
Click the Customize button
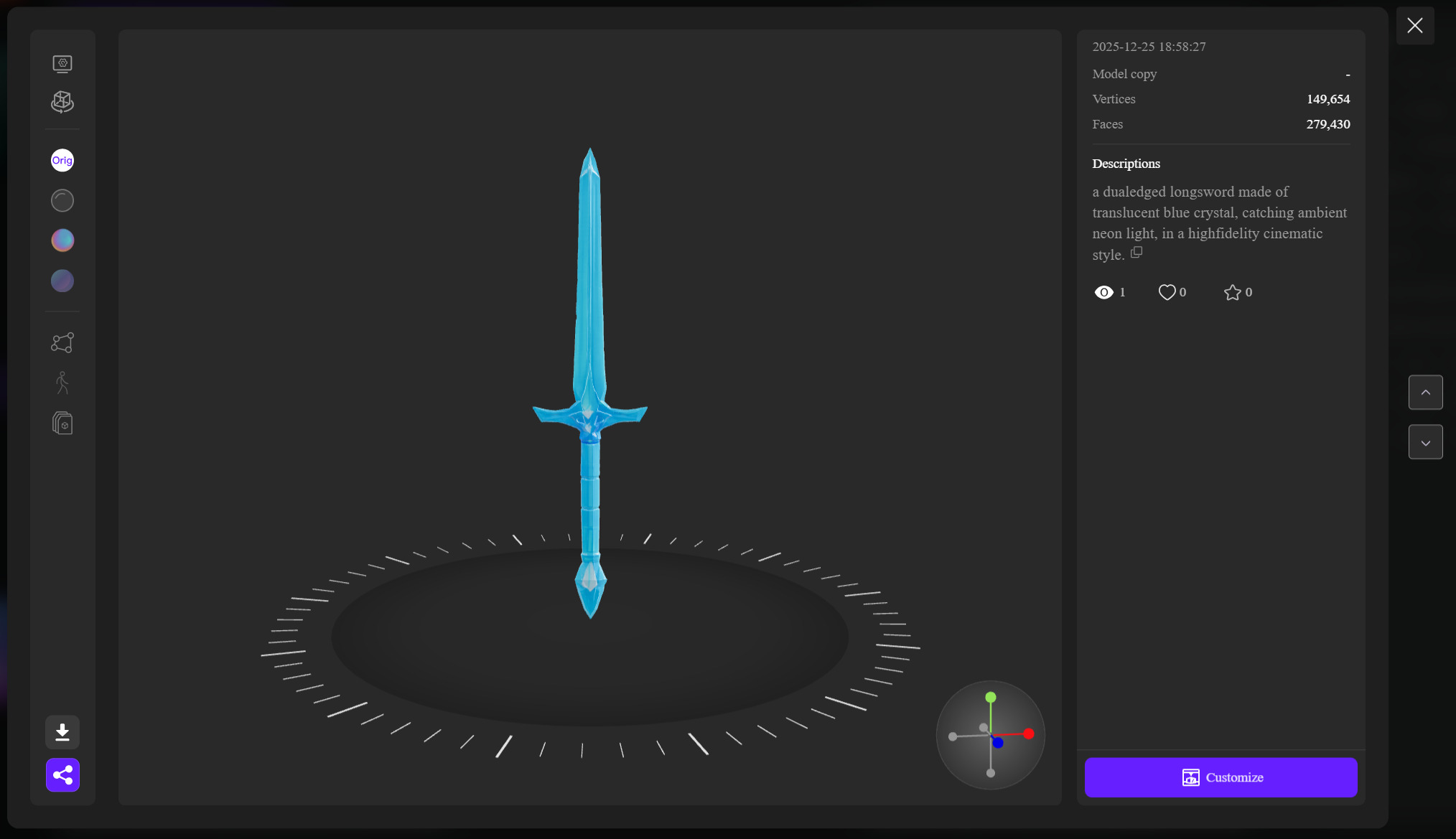[1221, 777]
